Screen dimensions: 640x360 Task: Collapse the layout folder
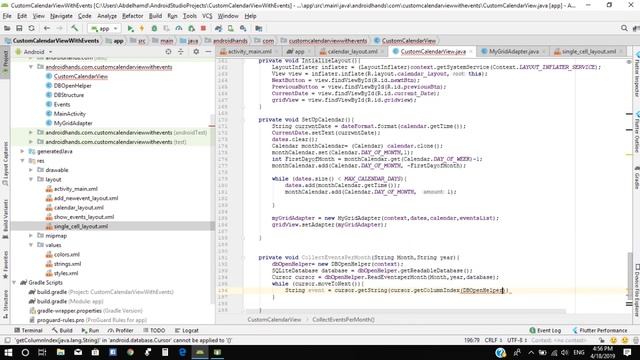point(31,180)
